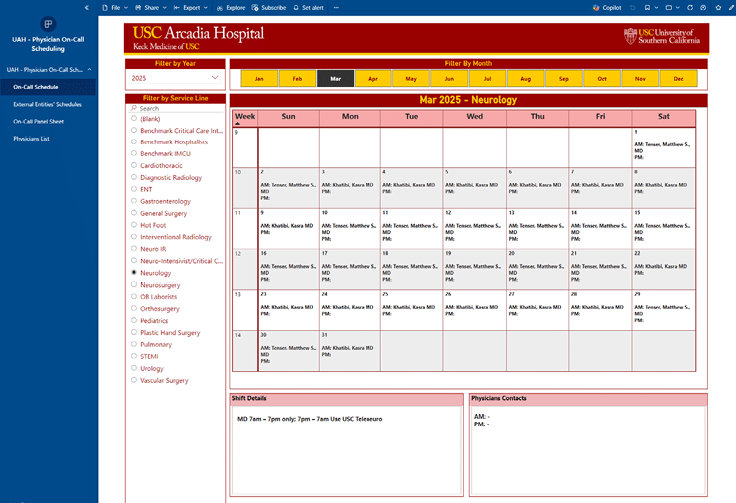Open the Filter by Year dropdown
The height and width of the screenshot is (503, 736).
tap(175, 77)
